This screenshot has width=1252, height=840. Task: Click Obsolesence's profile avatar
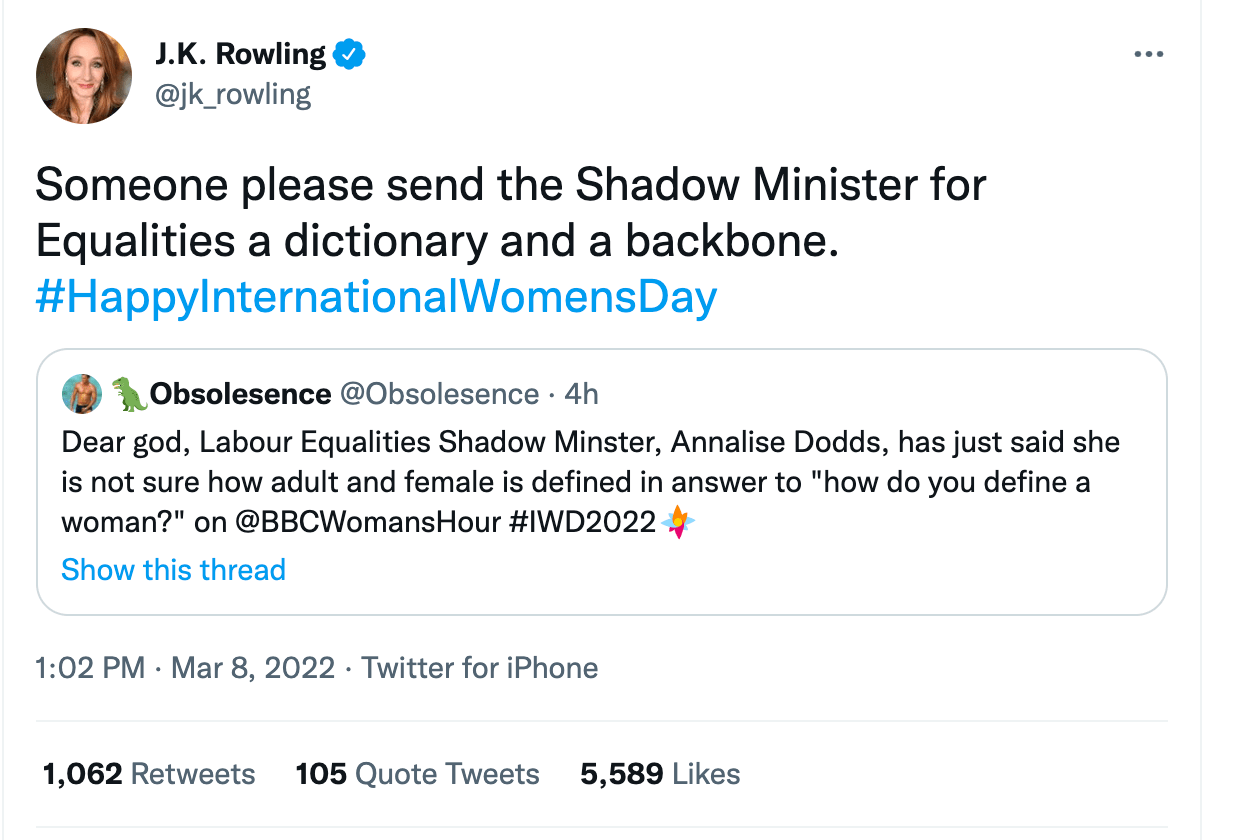tap(83, 394)
